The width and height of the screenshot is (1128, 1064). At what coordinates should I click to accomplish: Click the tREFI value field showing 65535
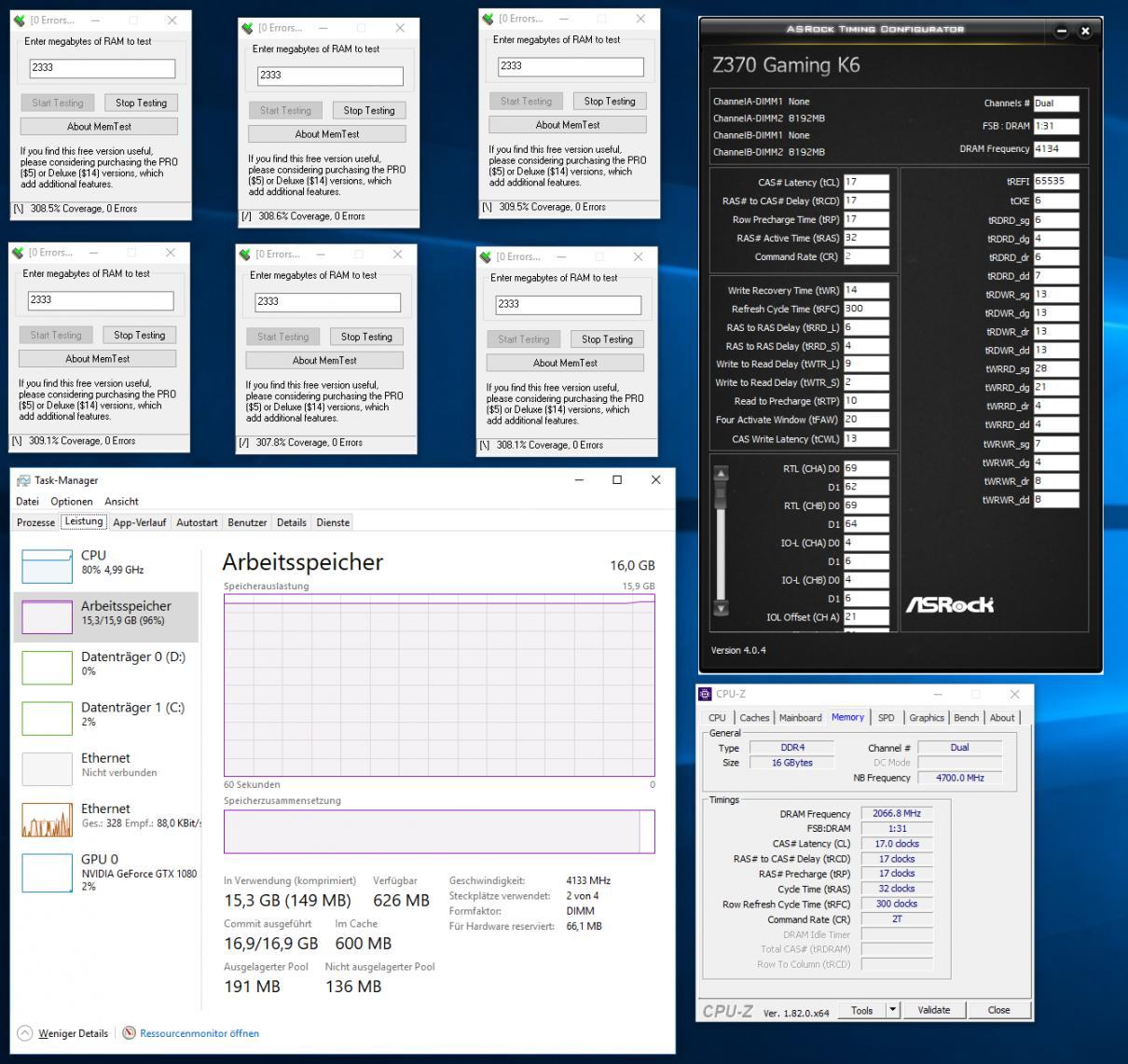1056,182
